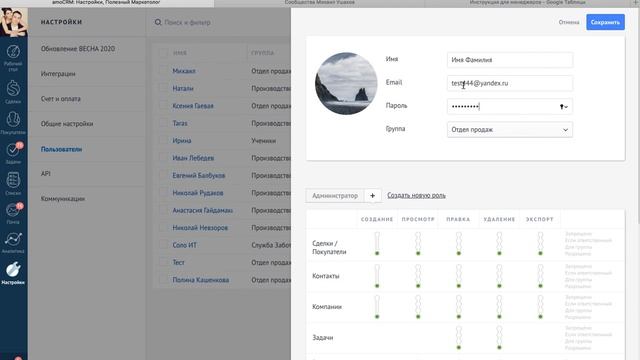Click the Email input field
This screenshot has height=360, width=640.
[510, 83]
